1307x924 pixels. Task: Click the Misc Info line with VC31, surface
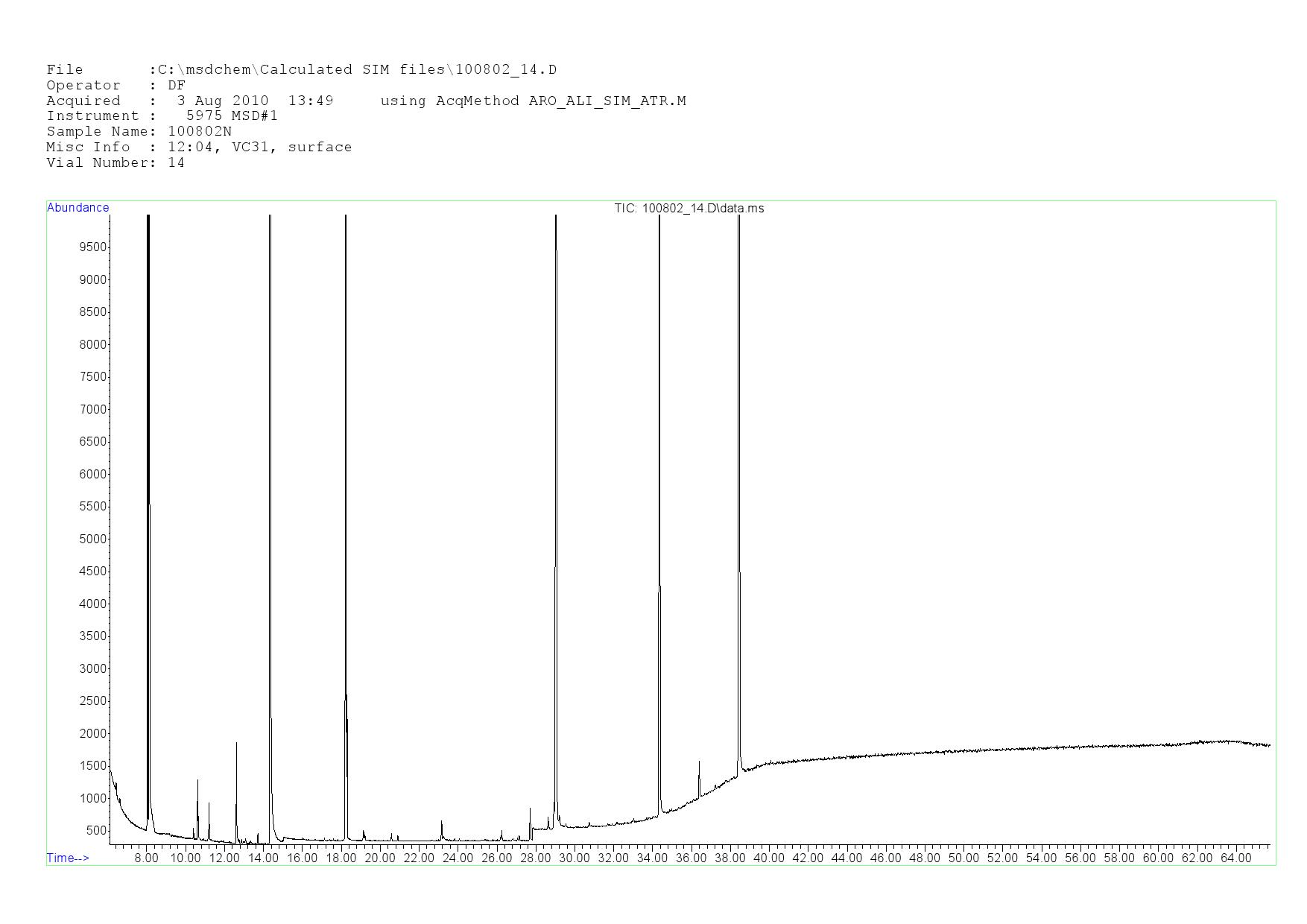(199, 148)
